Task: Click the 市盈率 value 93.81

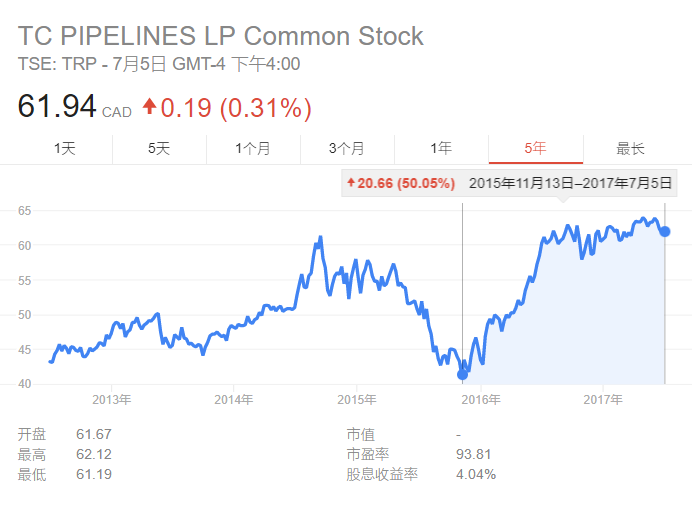Action: point(474,454)
